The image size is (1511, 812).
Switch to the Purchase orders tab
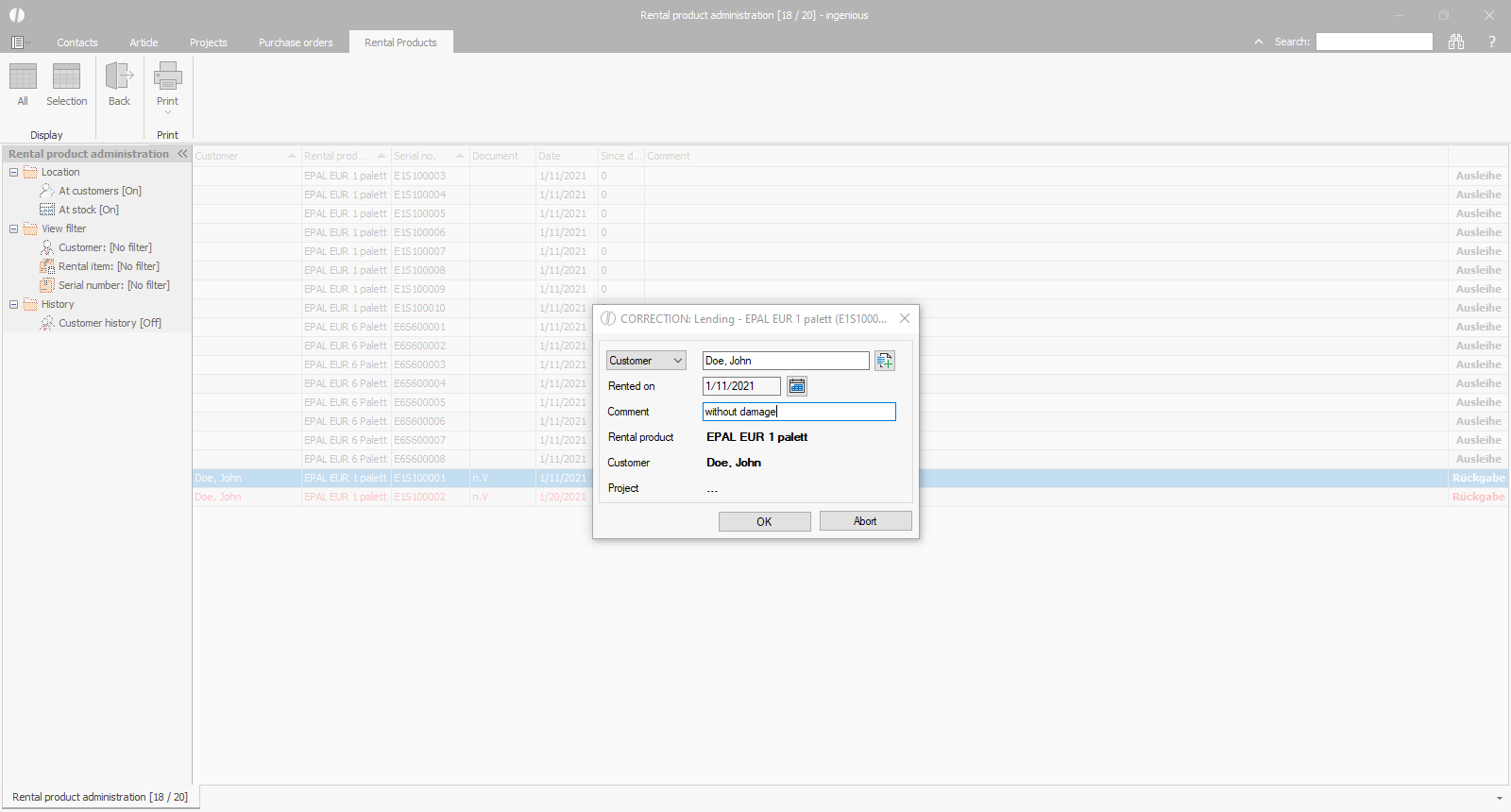[296, 42]
